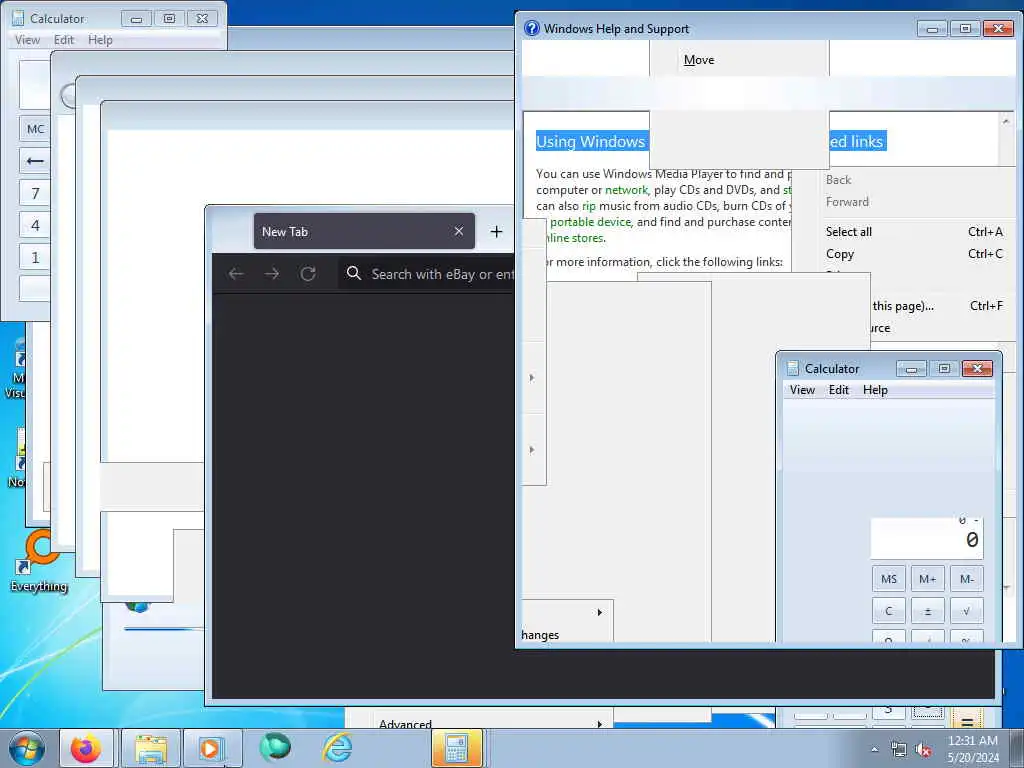Click Help window scrollbar up arrow

pyautogui.click(x=1006, y=121)
